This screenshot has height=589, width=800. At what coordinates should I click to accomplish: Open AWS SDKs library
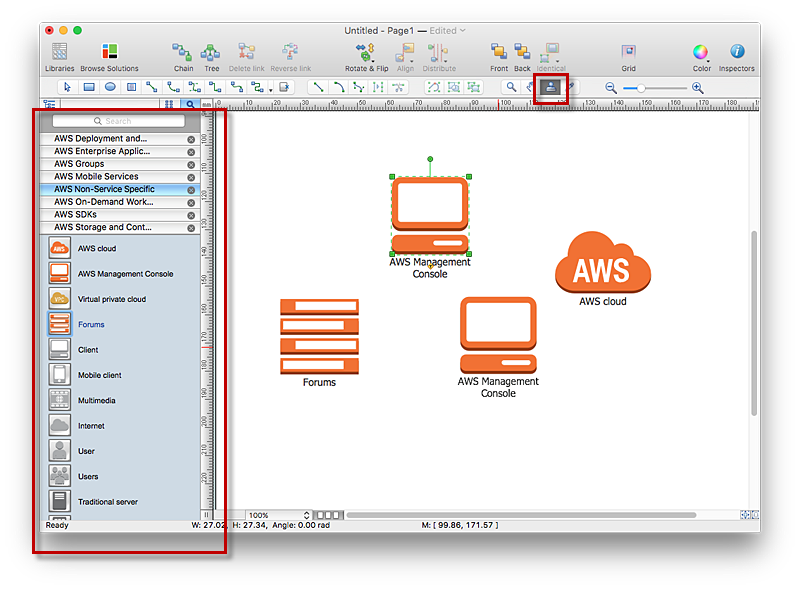coord(118,215)
